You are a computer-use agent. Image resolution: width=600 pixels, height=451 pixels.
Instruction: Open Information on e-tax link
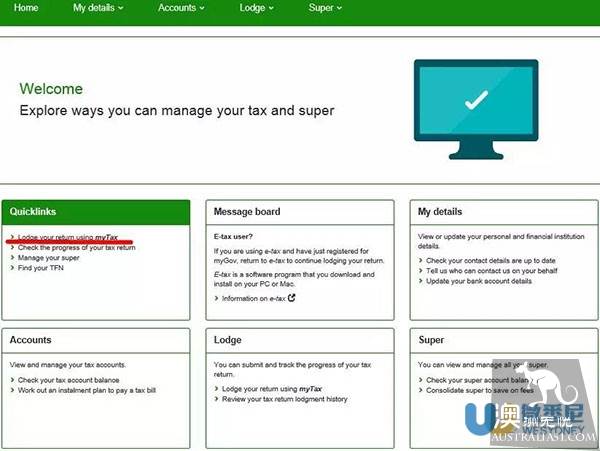(x=254, y=298)
